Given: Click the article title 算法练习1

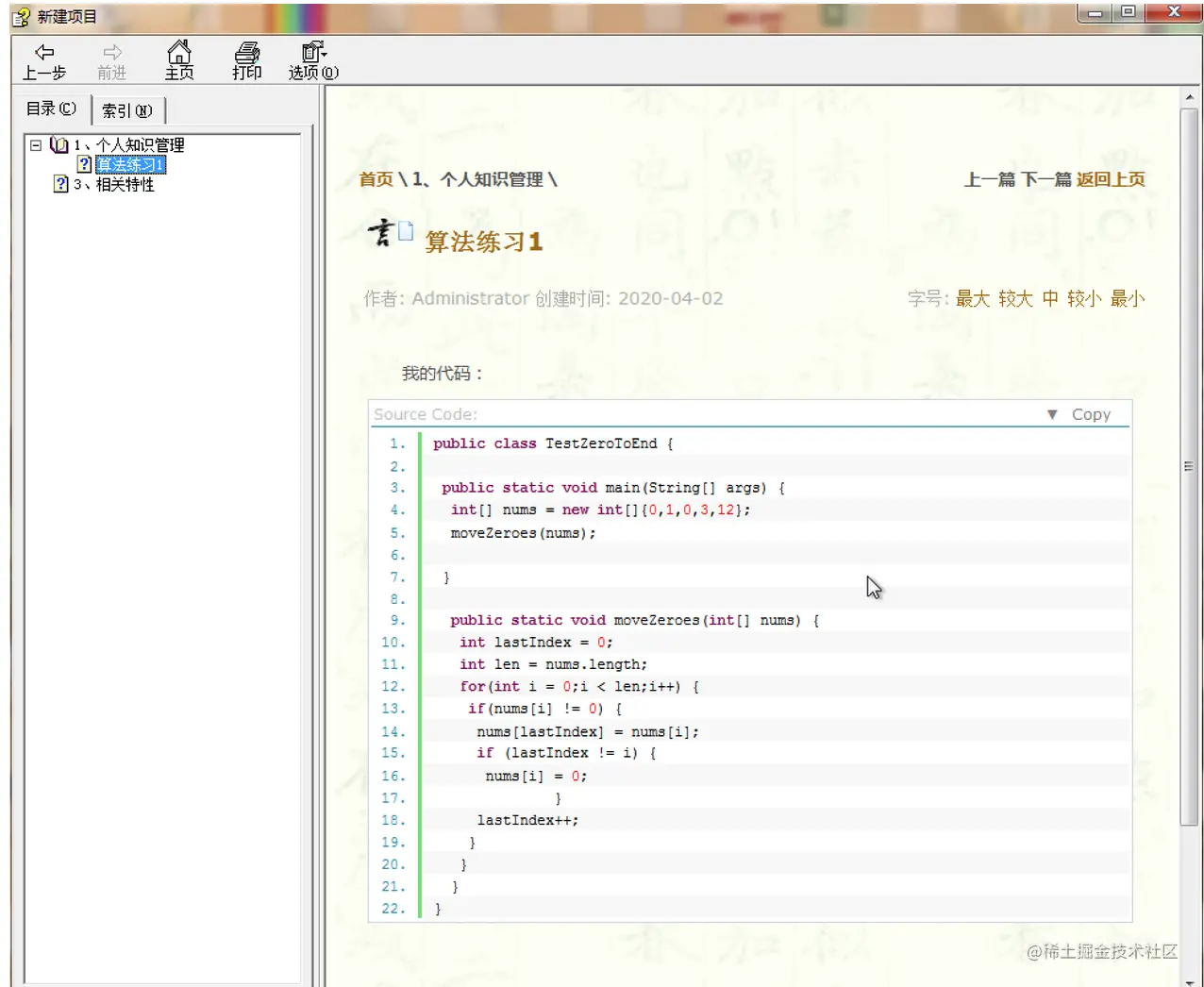Looking at the screenshot, I should coord(484,243).
